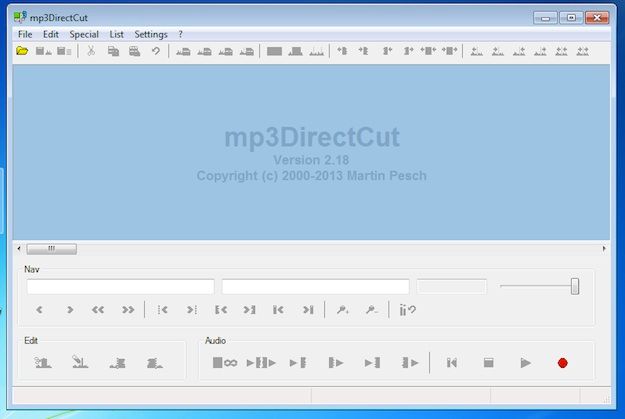Click the volume slider handle in Nav
This screenshot has width=625, height=419.
tap(575, 286)
